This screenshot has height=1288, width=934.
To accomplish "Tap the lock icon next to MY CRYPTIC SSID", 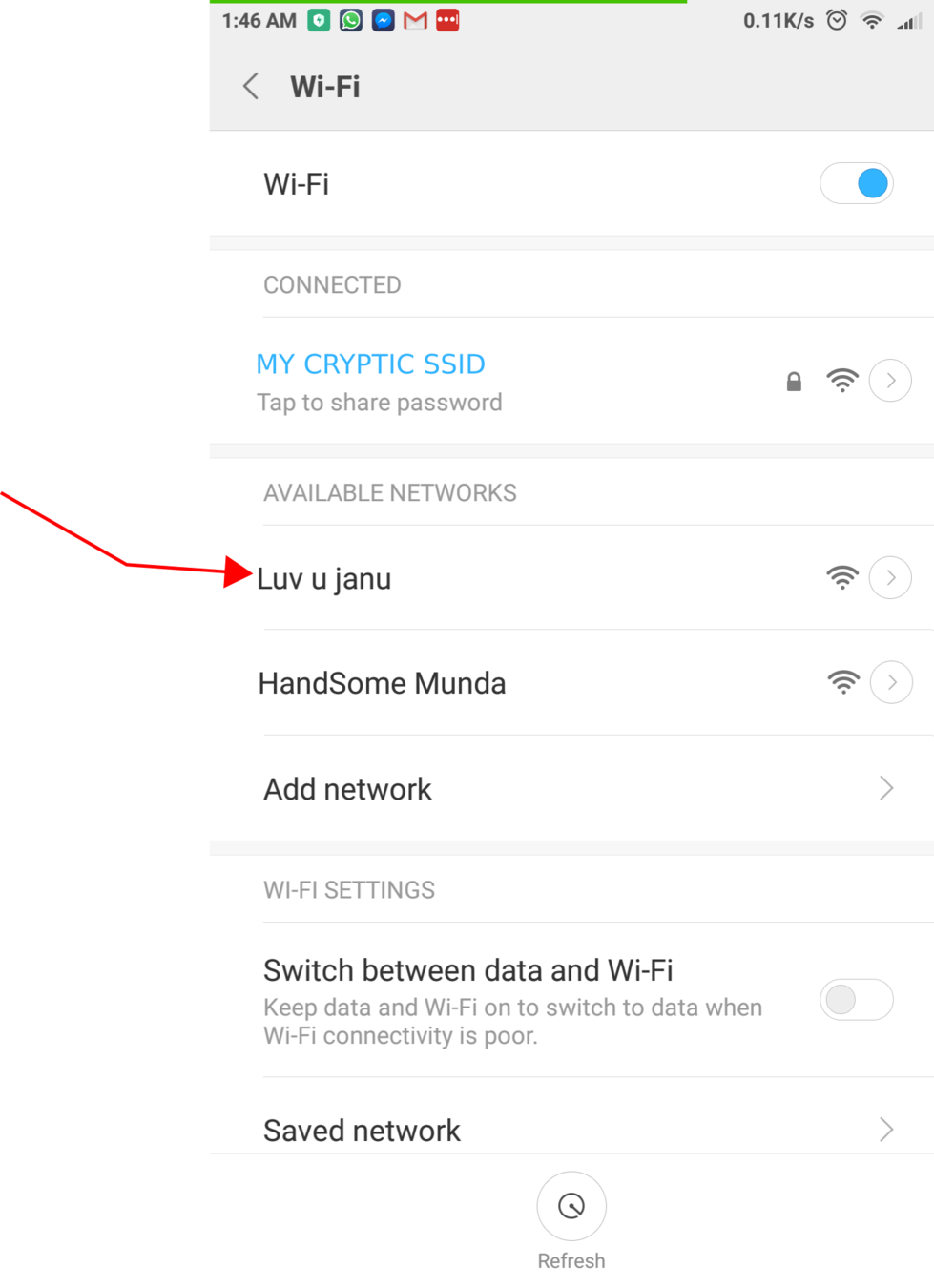I will pos(794,382).
